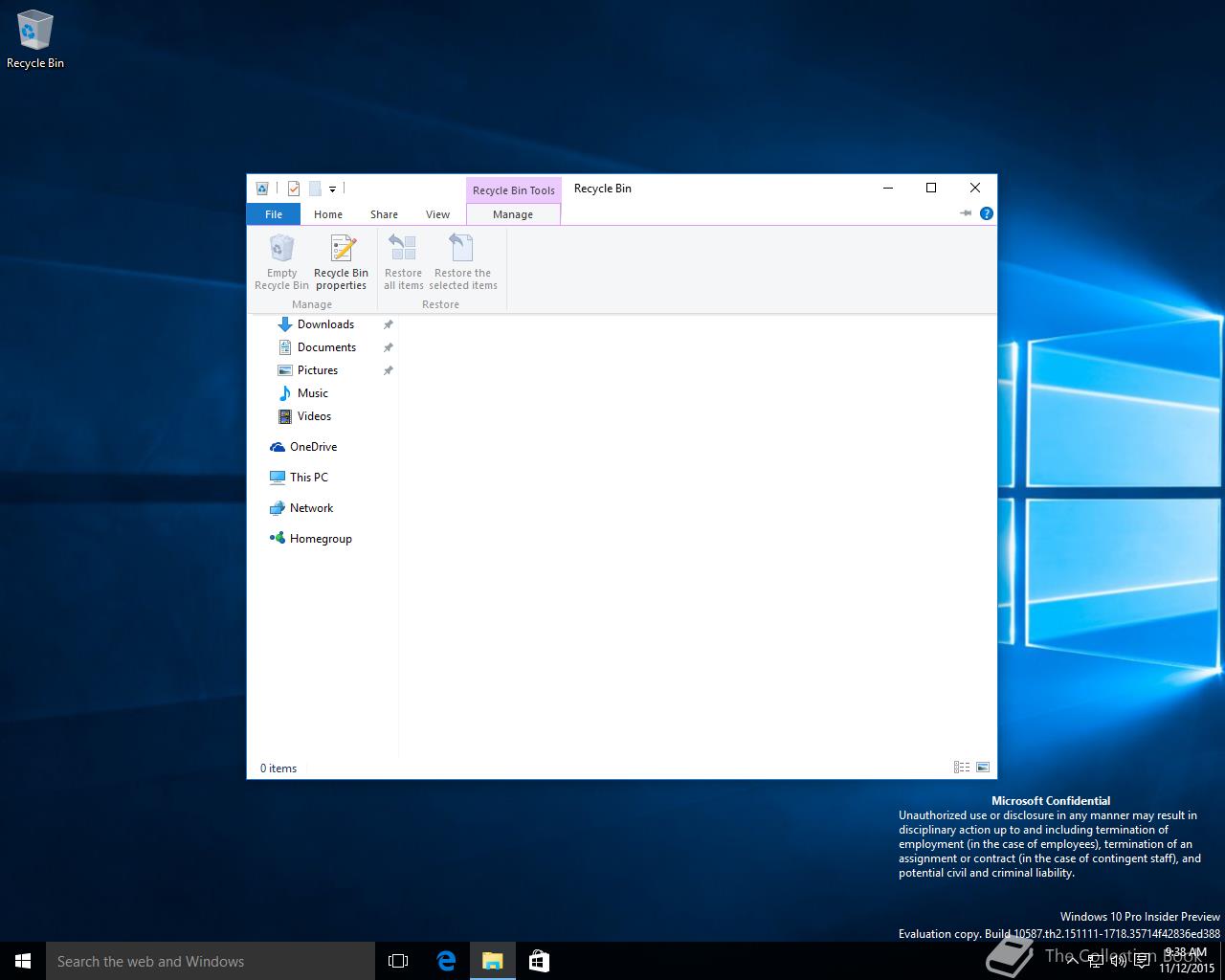This screenshot has height=980, width=1225.
Task: Show hidden system tray icons
Action: (x=1072, y=961)
